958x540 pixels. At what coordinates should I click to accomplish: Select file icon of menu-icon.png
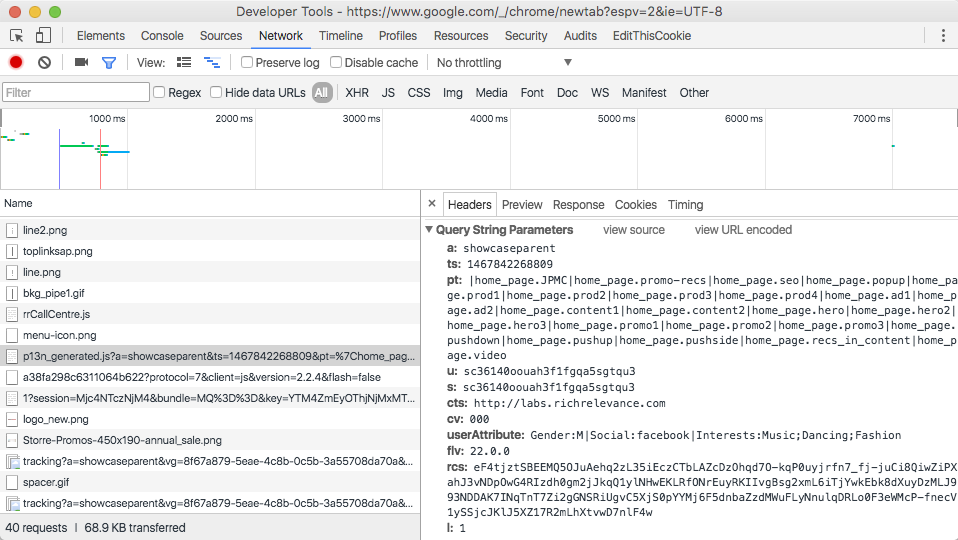click(12, 335)
